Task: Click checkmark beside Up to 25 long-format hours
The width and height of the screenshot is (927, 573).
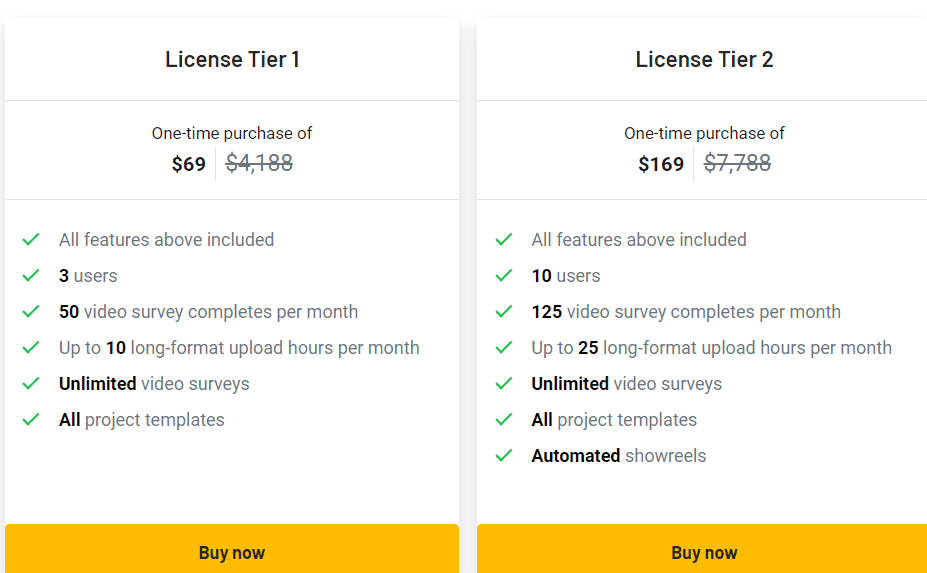Action: [504, 348]
